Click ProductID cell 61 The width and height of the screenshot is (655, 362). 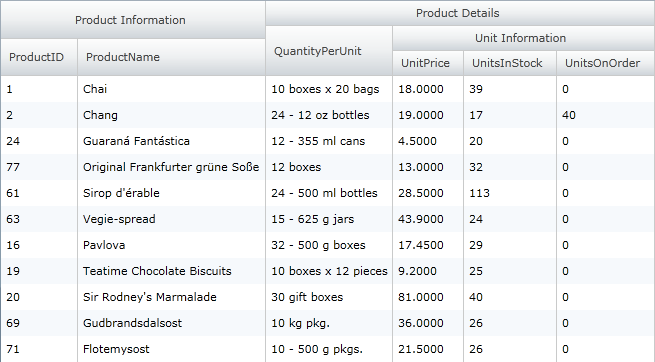39,193
